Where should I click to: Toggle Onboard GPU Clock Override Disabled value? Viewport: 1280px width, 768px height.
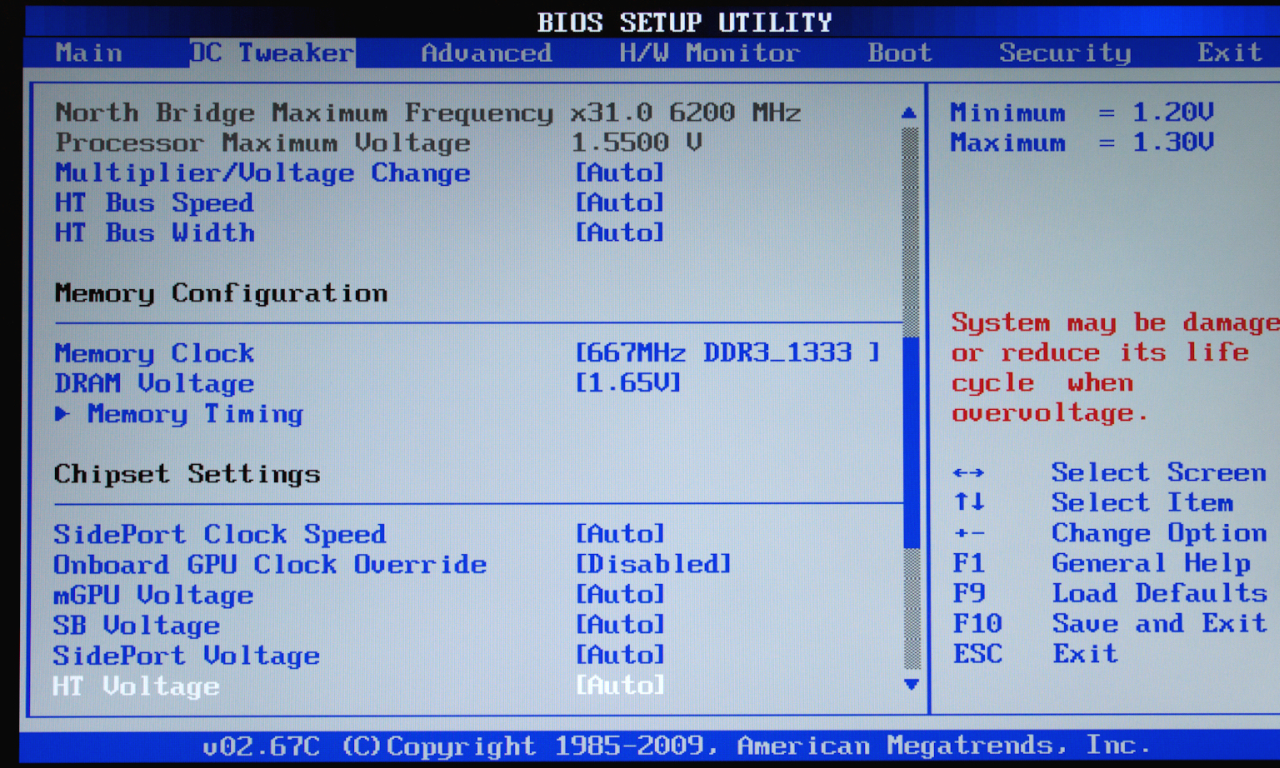pos(653,564)
